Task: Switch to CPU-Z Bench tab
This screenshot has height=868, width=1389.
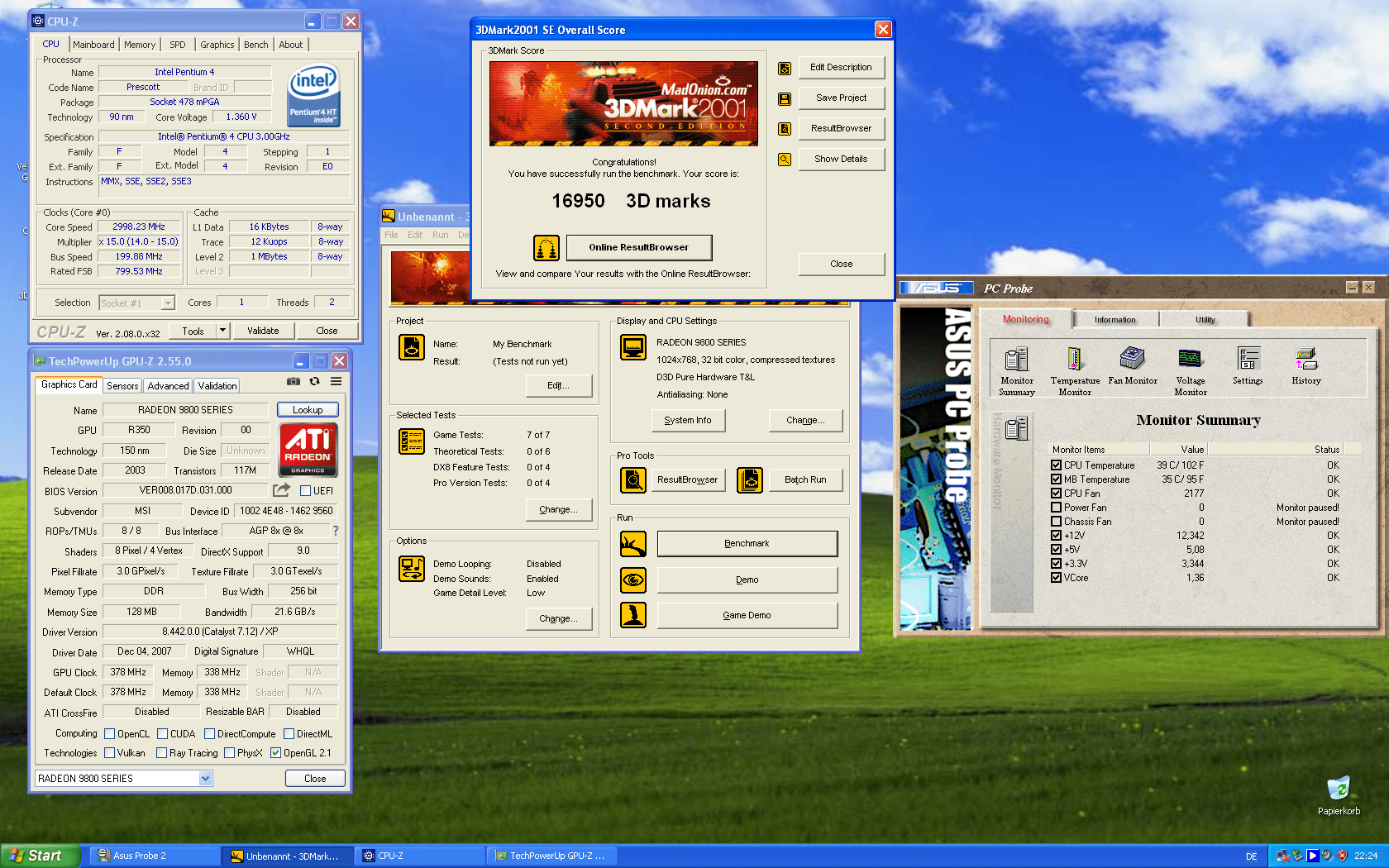Action: pyautogui.click(x=256, y=45)
